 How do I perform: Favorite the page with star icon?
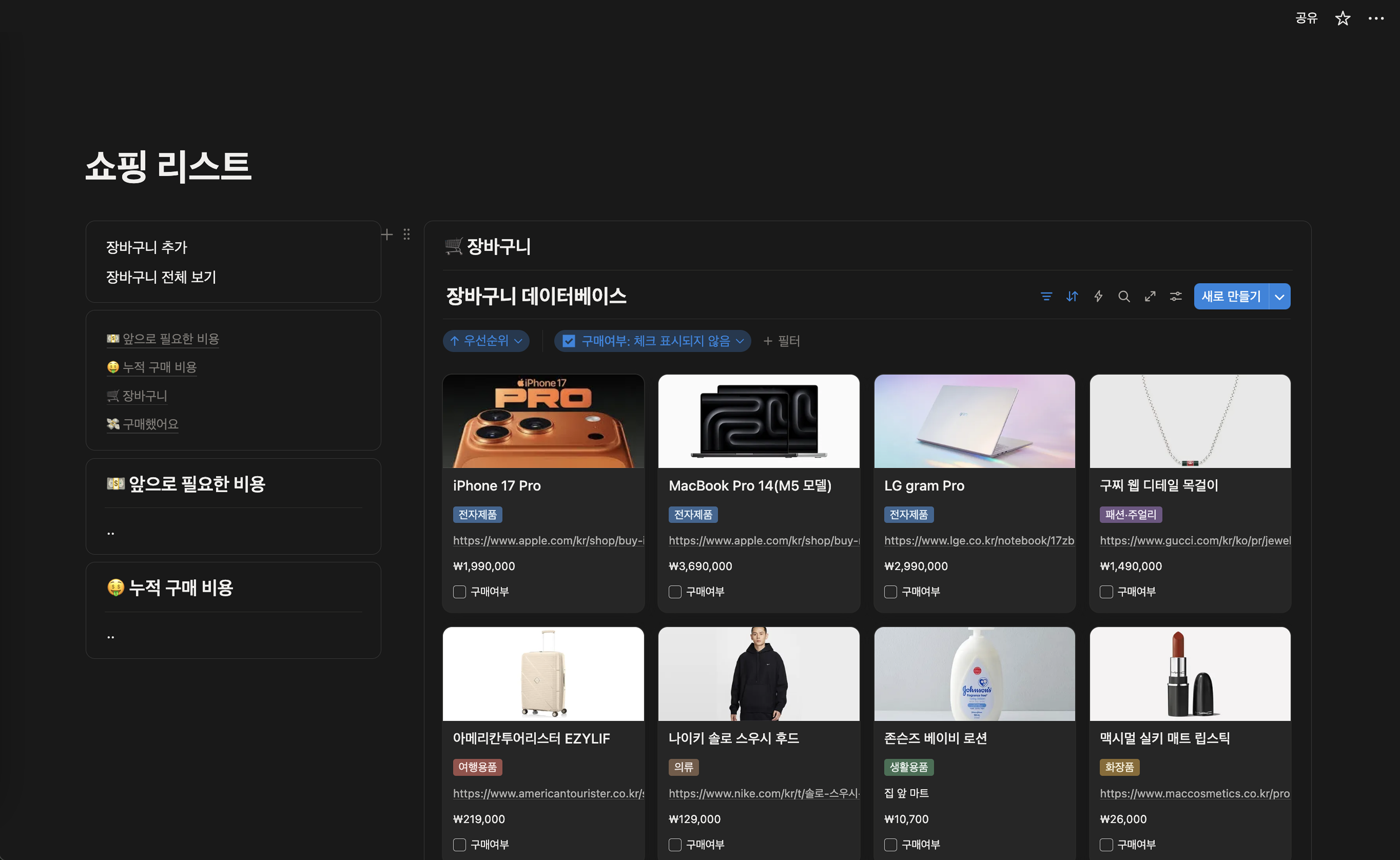tap(1343, 18)
